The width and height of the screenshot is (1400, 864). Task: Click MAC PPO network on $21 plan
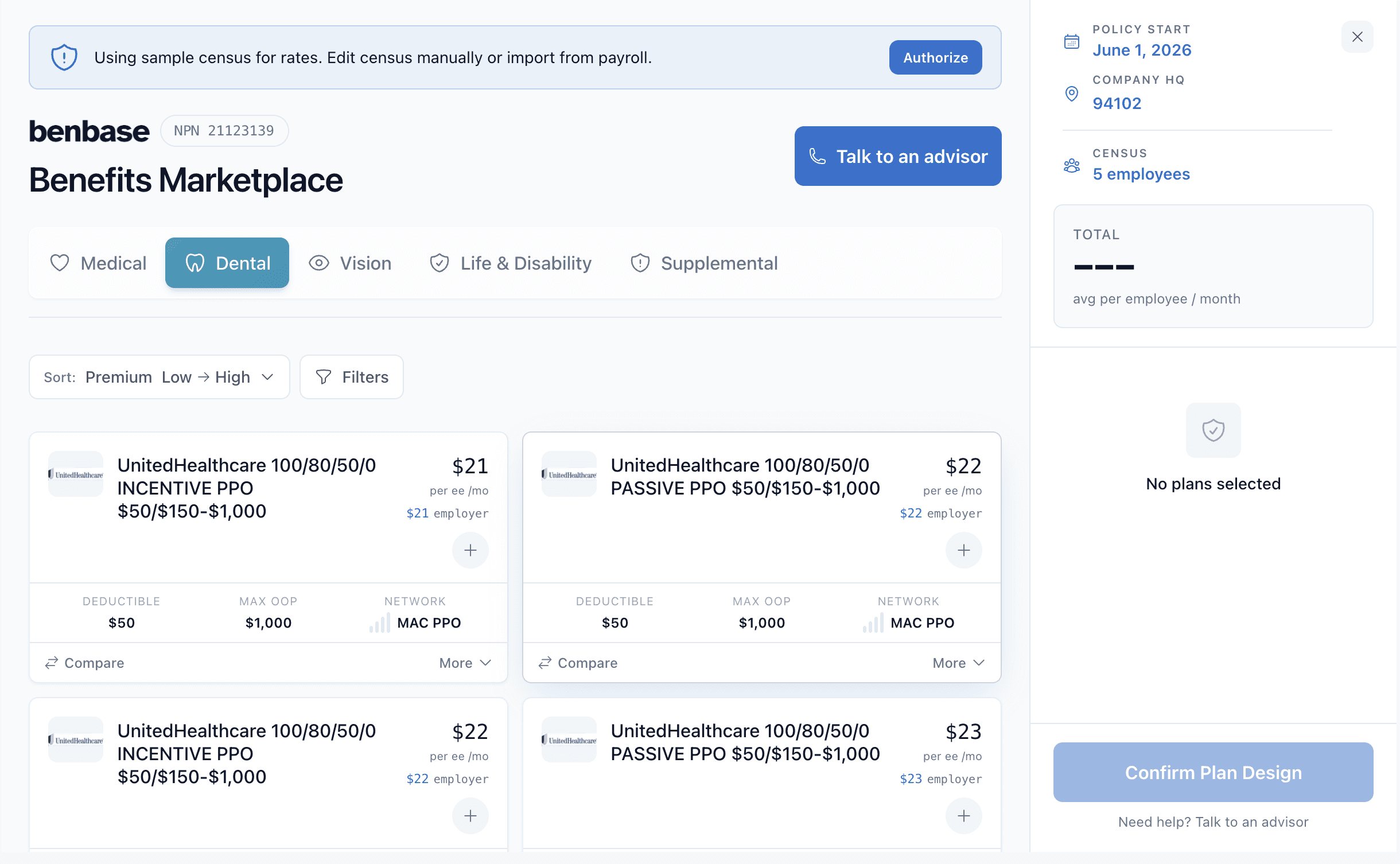coord(429,622)
